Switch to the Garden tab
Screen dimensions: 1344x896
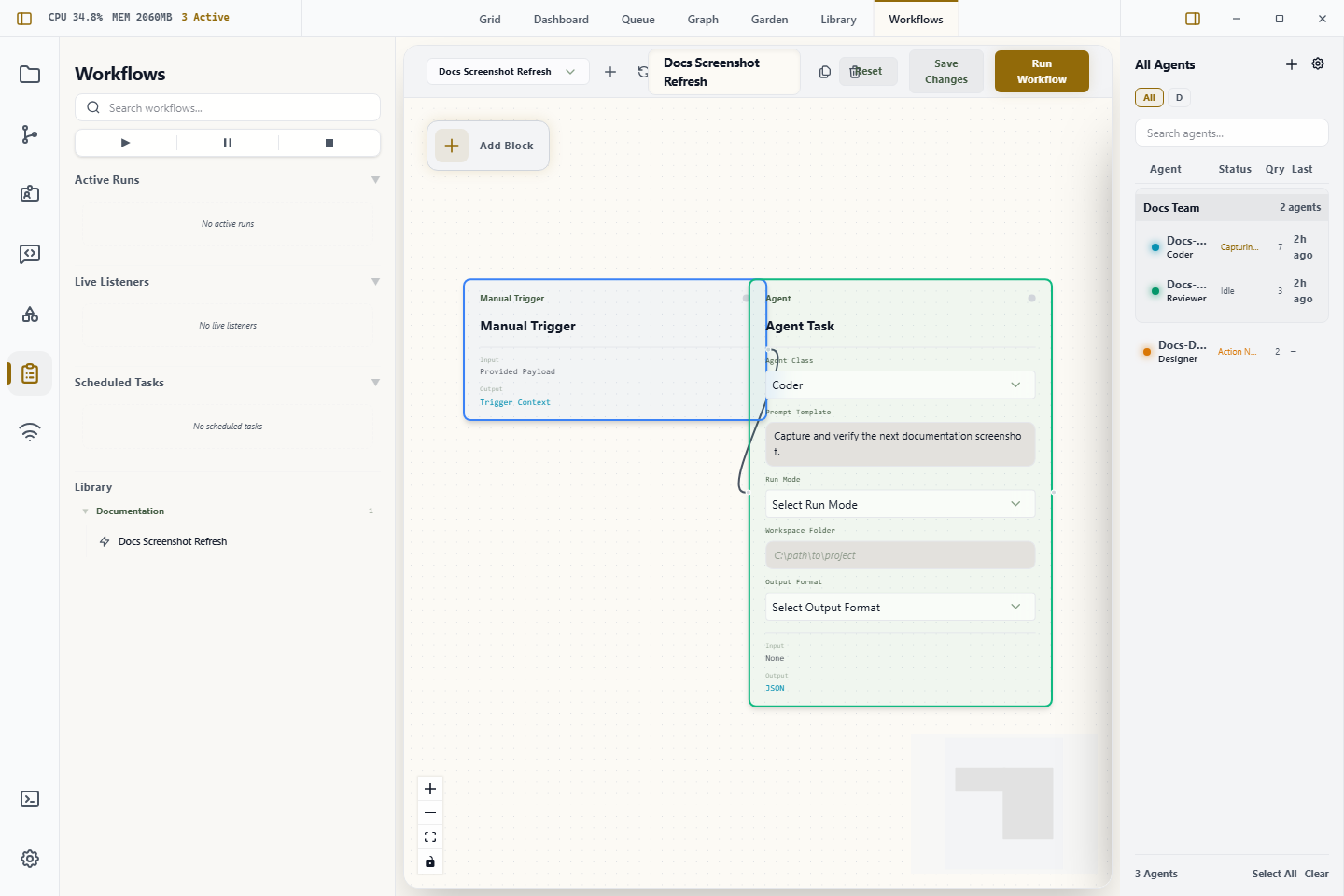click(x=770, y=20)
